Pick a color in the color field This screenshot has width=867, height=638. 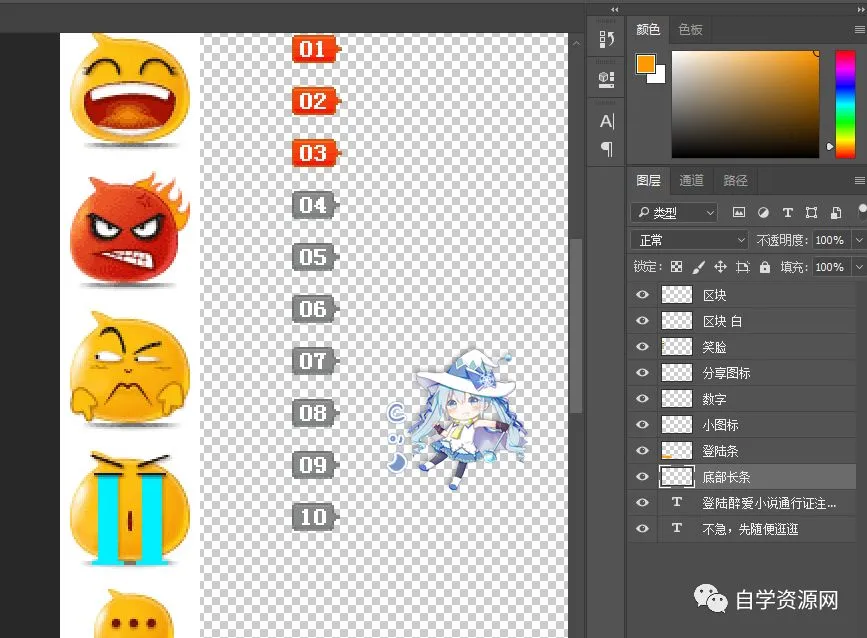coord(745,104)
